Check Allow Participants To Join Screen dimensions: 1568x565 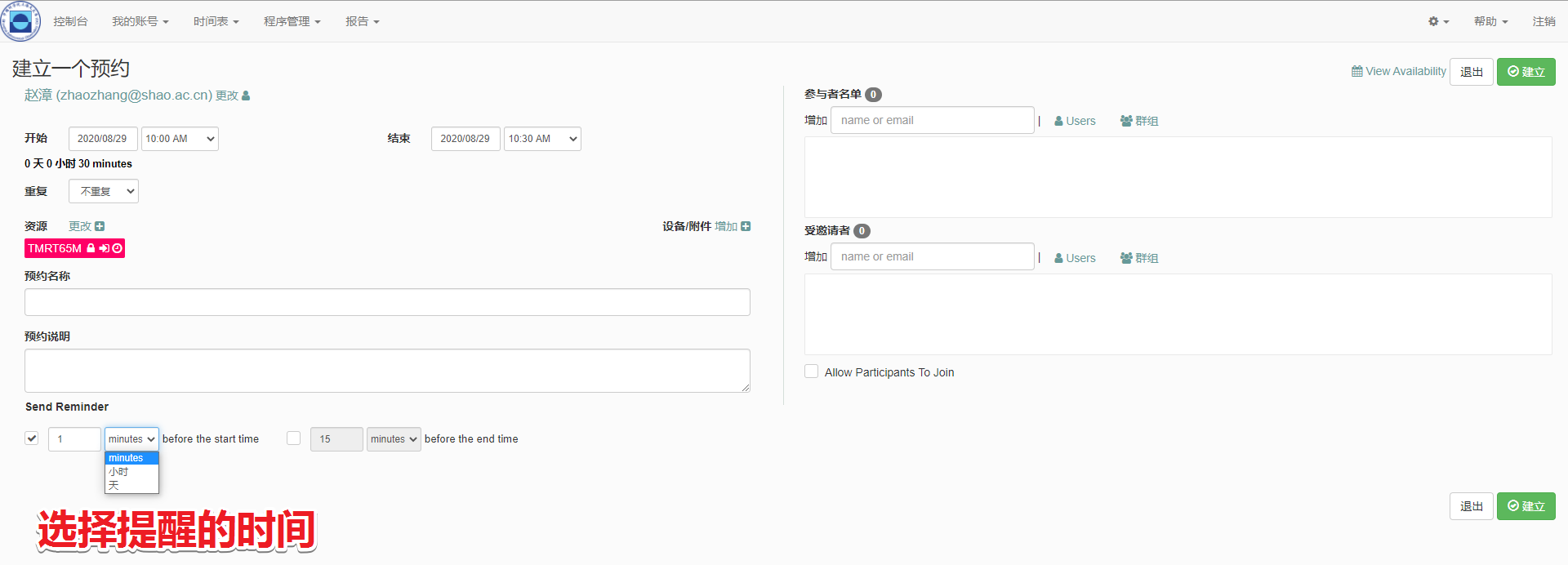[x=812, y=371]
